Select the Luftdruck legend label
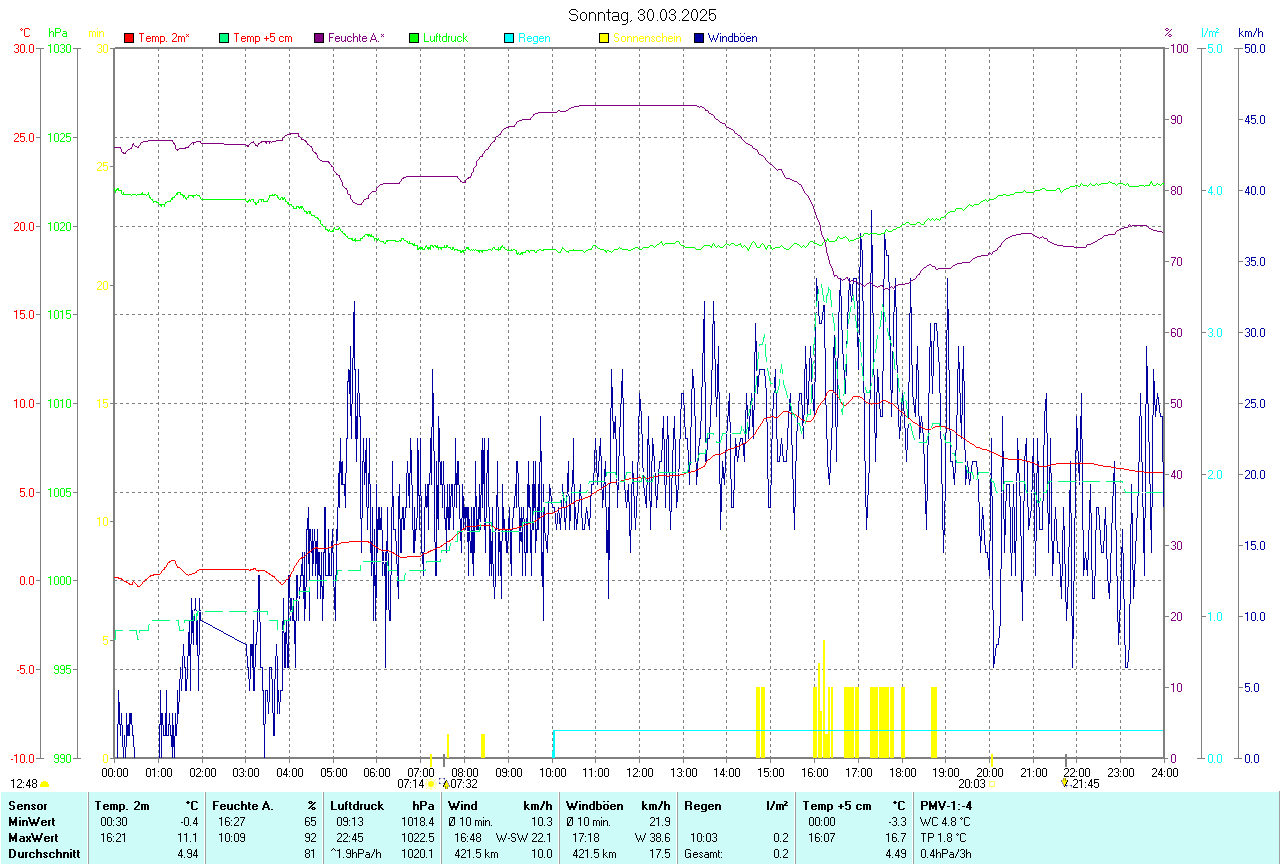This screenshot has width=1280, height=864. (445, 38)
